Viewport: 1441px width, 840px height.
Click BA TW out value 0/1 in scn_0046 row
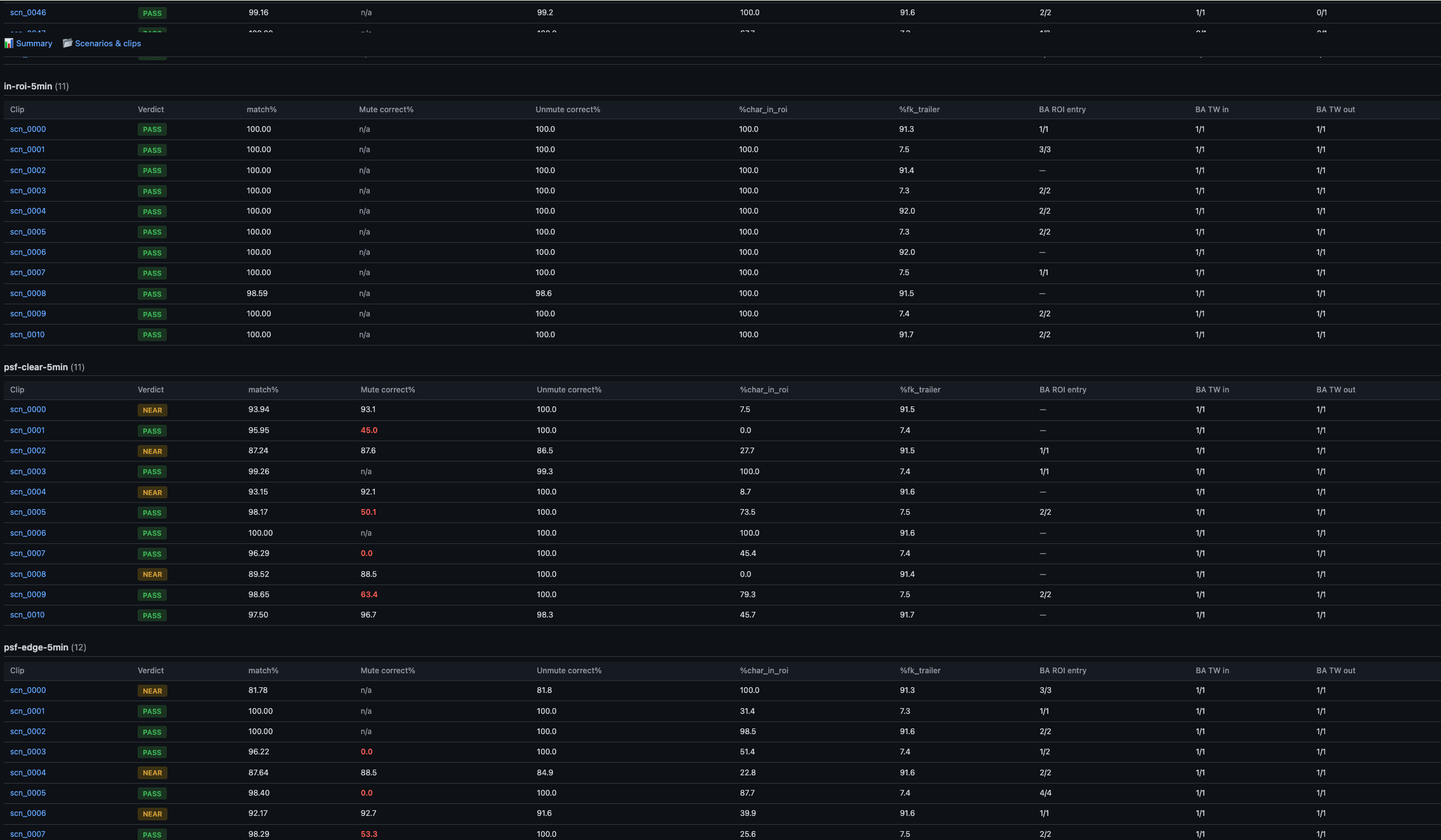1322,13
